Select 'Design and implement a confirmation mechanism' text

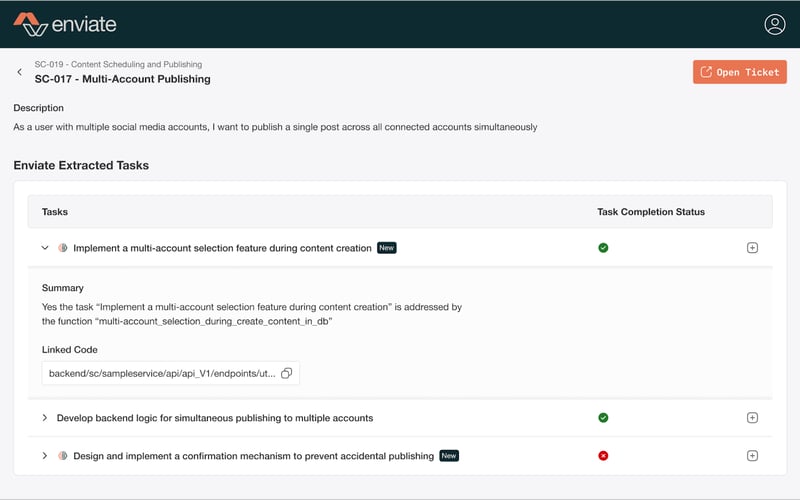pos(254,456)
